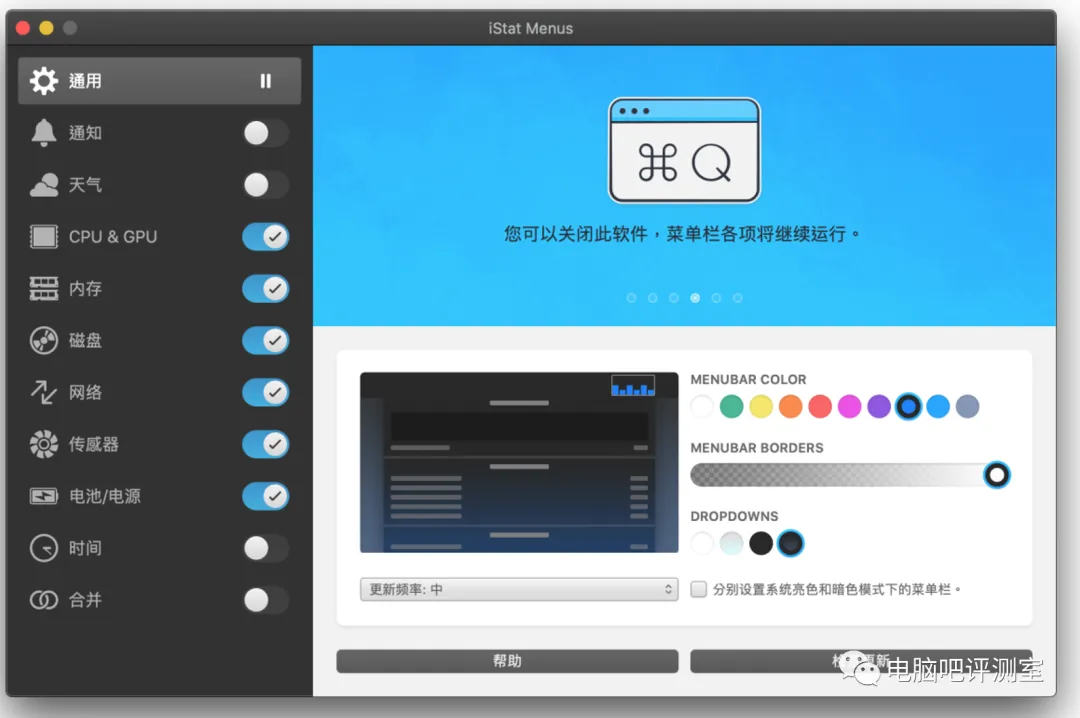
Task: Click the network arrows icon for 网络
Action: click(x=43, y=392)
